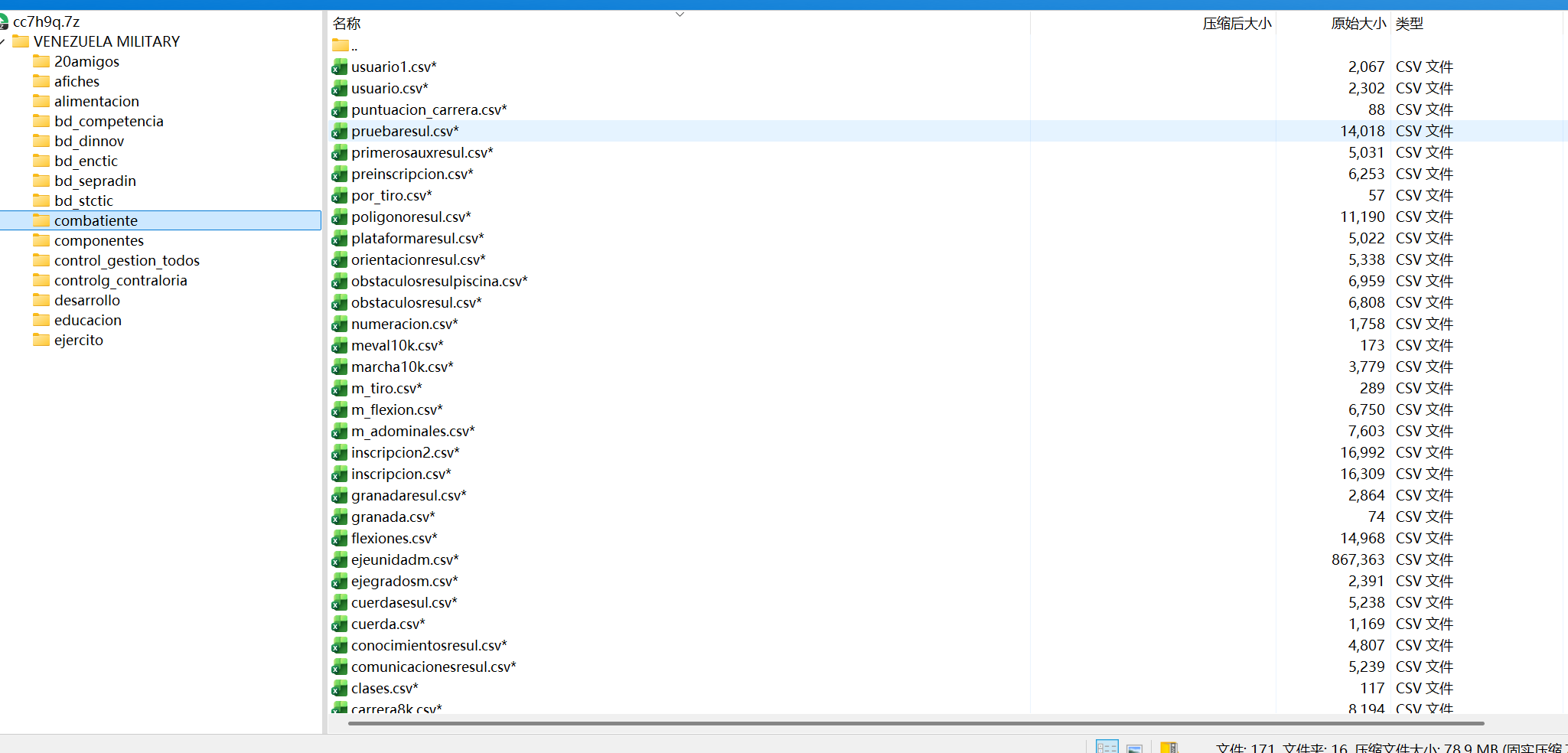Click the combatiente folder icon in tree
The width and height of the screenshot is (1568, 753).
coord(42,220)
